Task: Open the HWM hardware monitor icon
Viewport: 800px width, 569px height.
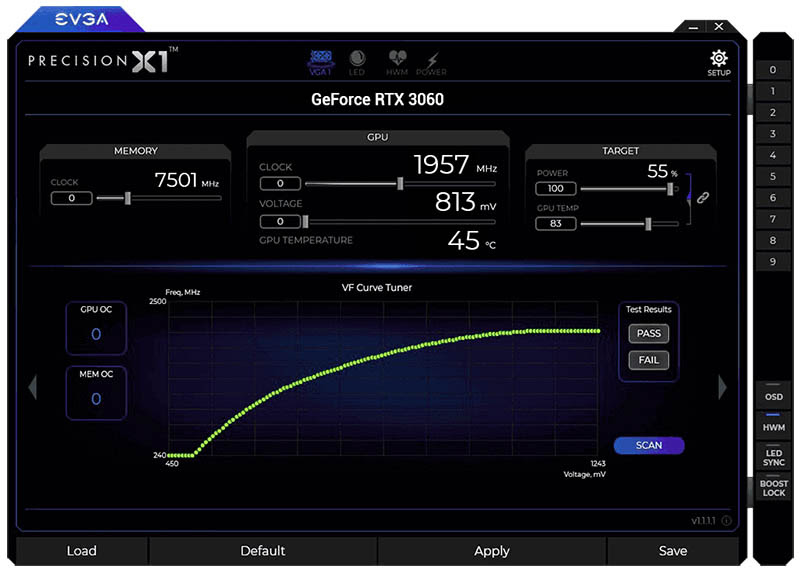Action: (x=397, y=63)
